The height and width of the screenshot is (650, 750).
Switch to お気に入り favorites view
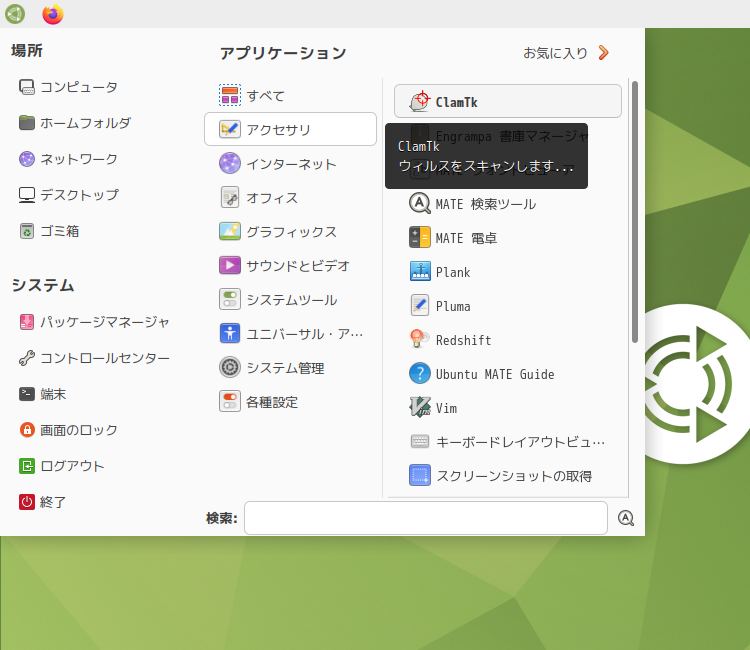[x=566, y=53]
